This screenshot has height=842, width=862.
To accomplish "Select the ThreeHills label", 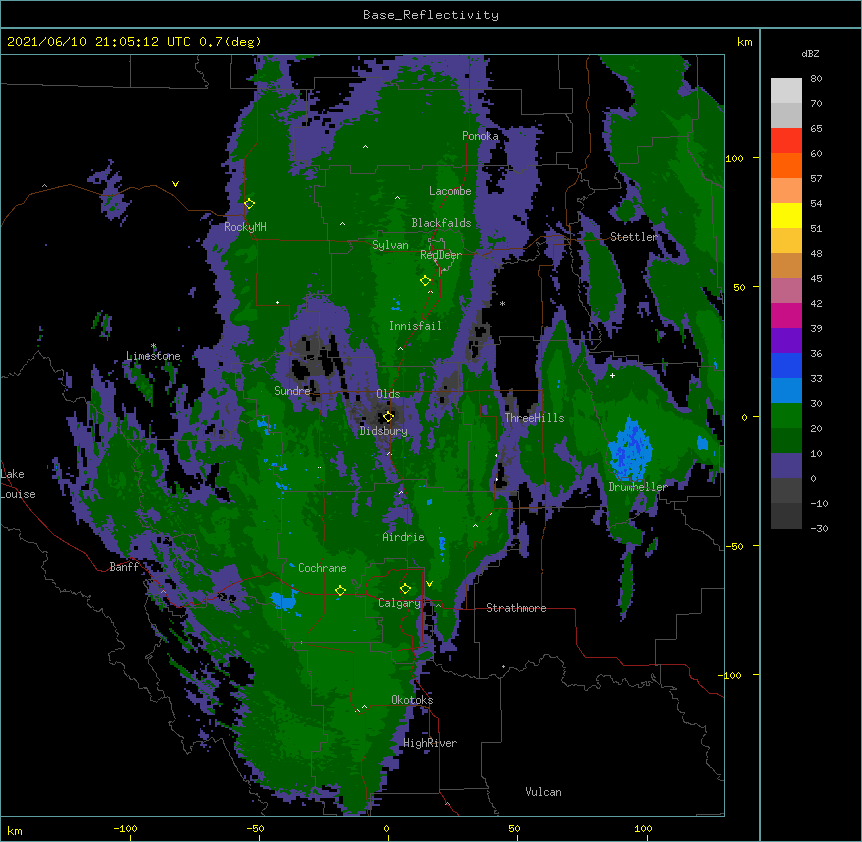I will 534,418.
